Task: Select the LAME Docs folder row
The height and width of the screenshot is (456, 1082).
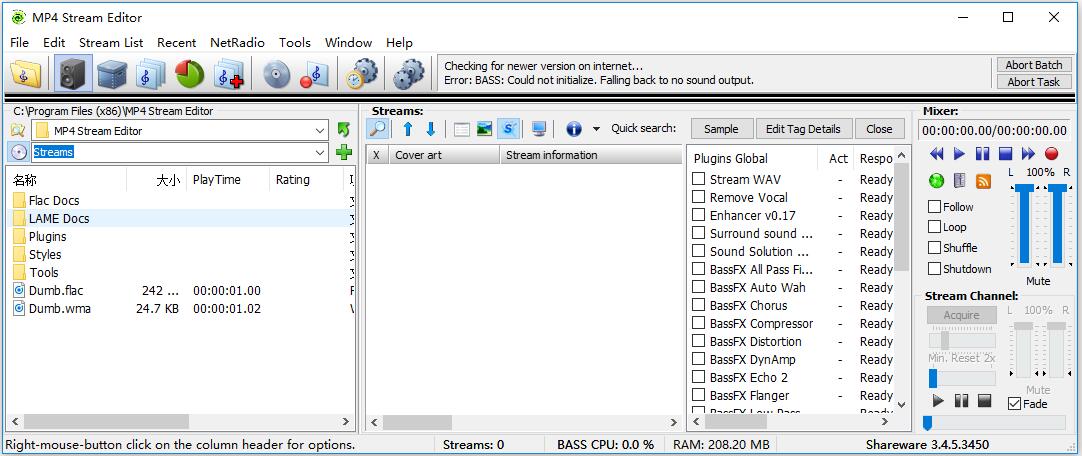Action: pyautogui.click(x=179, y=218)
